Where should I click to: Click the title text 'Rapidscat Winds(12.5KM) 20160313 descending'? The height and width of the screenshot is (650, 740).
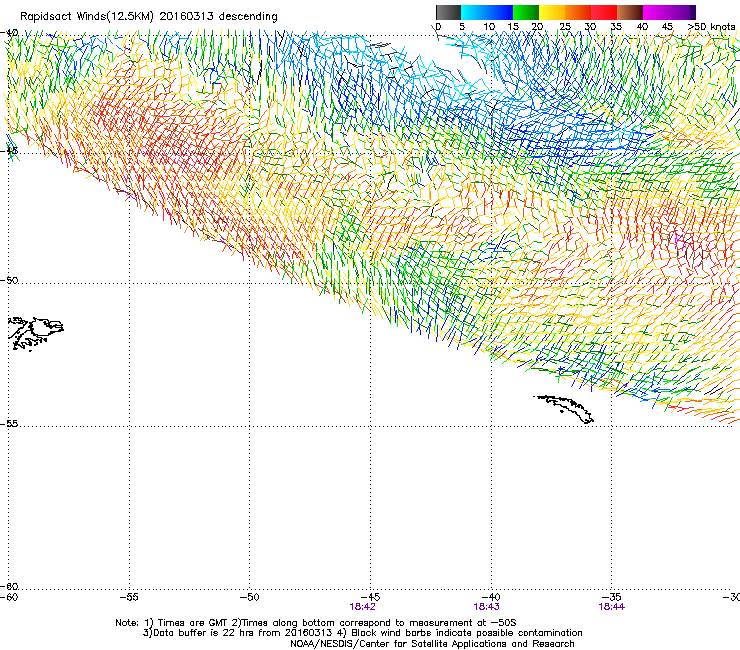coord(149,16)
